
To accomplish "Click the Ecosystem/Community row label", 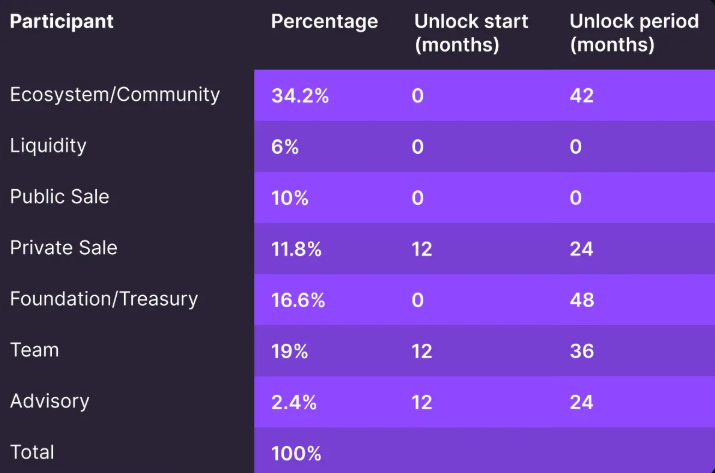I will pos(115,95).
